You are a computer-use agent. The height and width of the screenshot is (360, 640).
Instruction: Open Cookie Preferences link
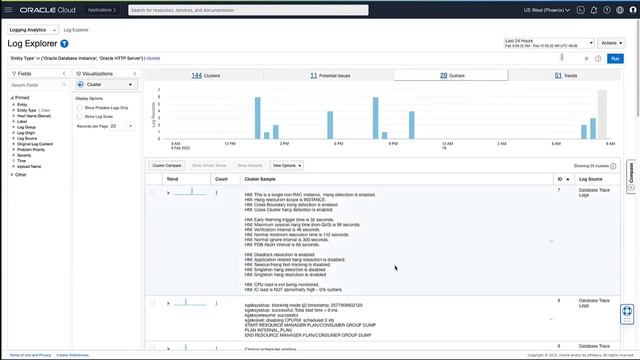coord(72,355)
